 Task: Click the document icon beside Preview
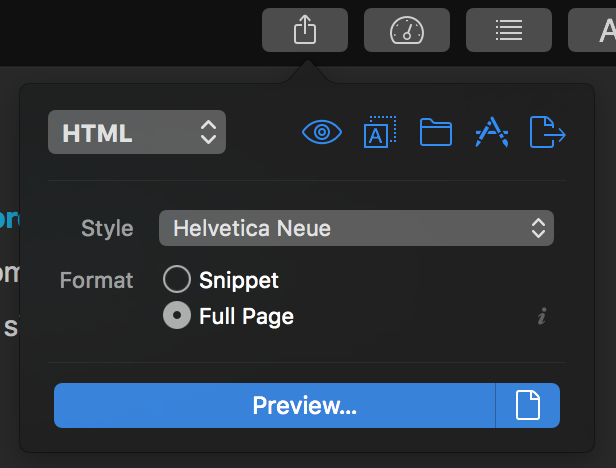pos(528,406)
